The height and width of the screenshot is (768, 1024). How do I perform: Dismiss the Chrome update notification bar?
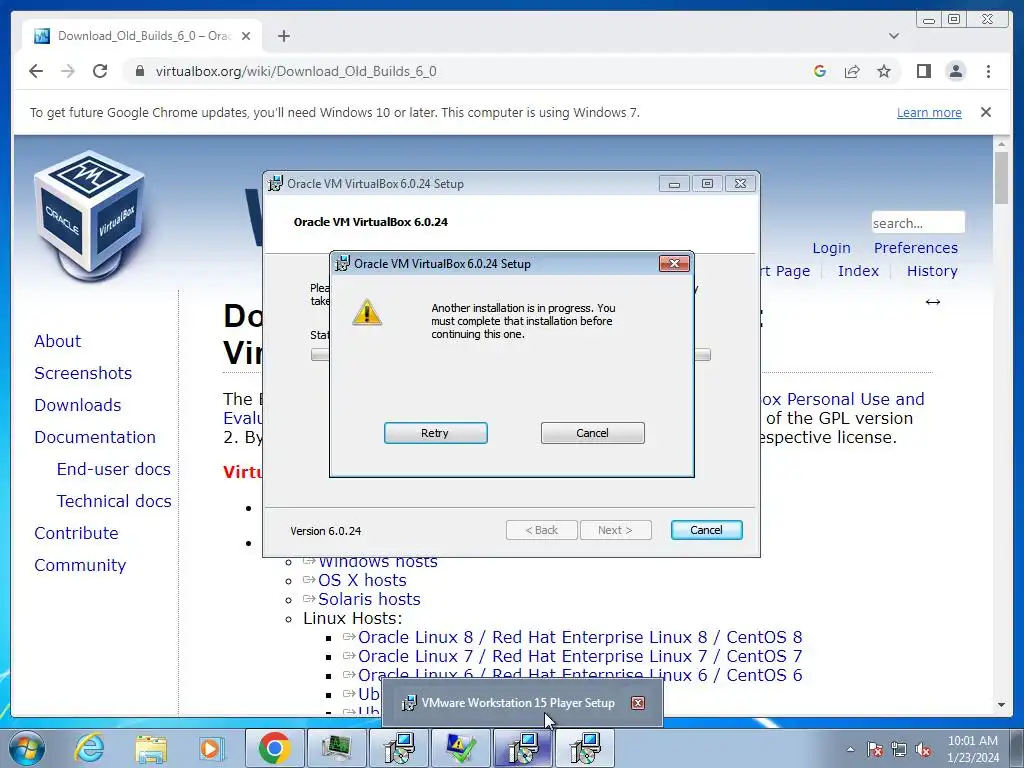[x=986, y=112]
